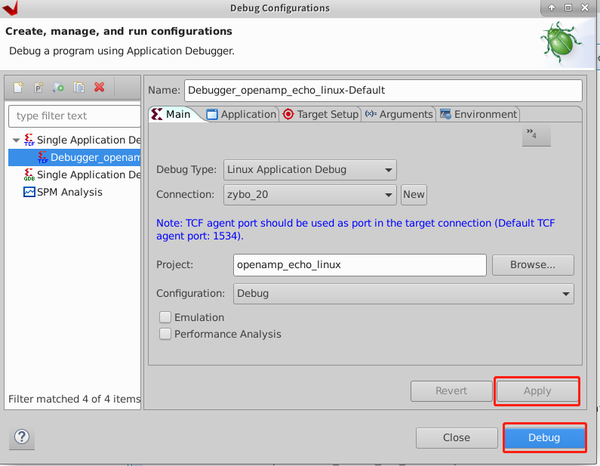Collapse the Single Application Debug tree node
The width and height of the screenshot is (600, 466).
[x=16, y=140]
